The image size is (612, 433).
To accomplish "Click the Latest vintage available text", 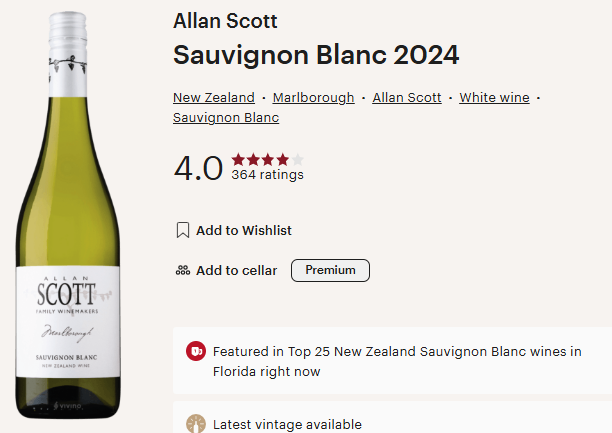I will point(287,424).
